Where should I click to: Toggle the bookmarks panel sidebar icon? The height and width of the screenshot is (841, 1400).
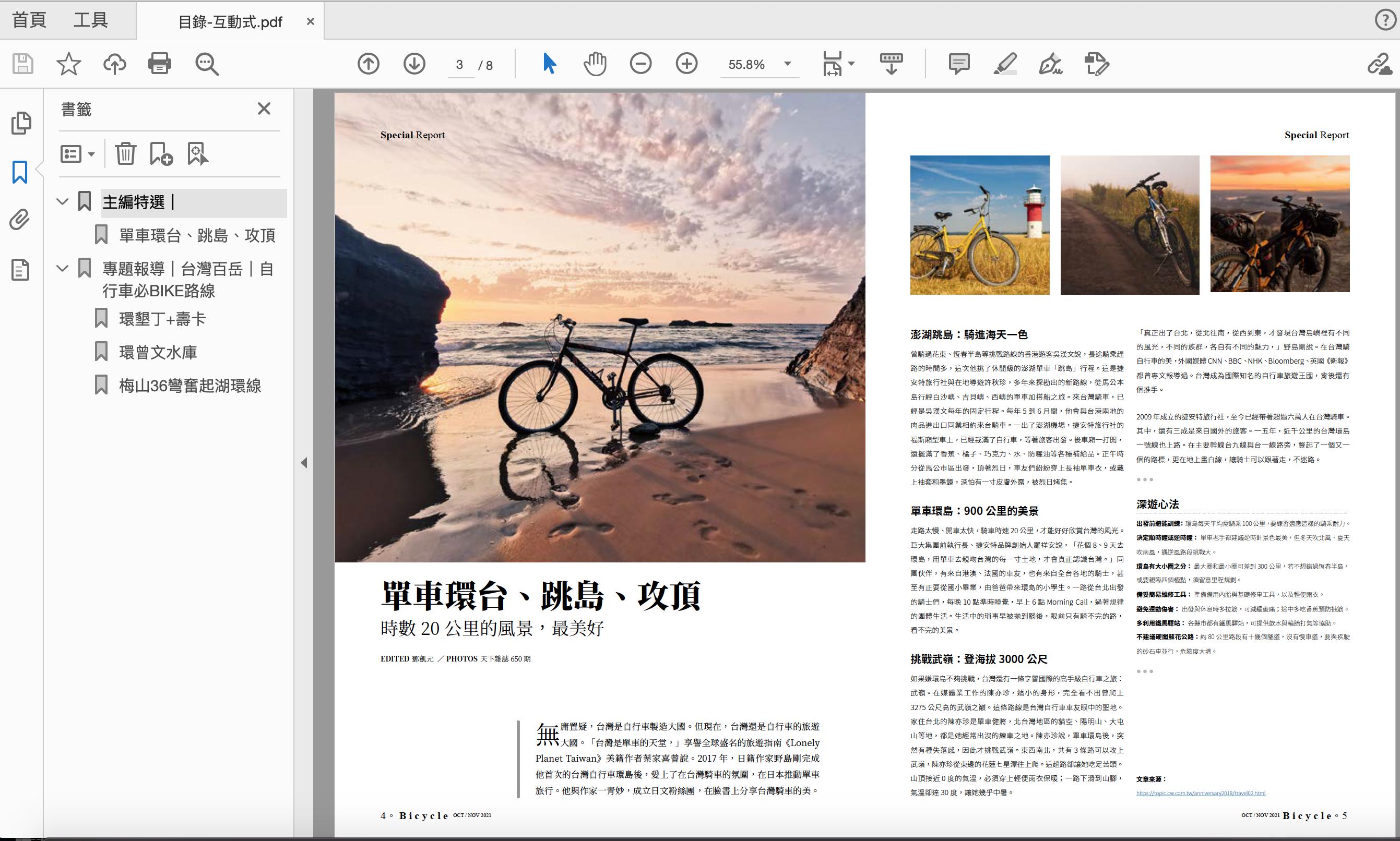pos(20,172)
